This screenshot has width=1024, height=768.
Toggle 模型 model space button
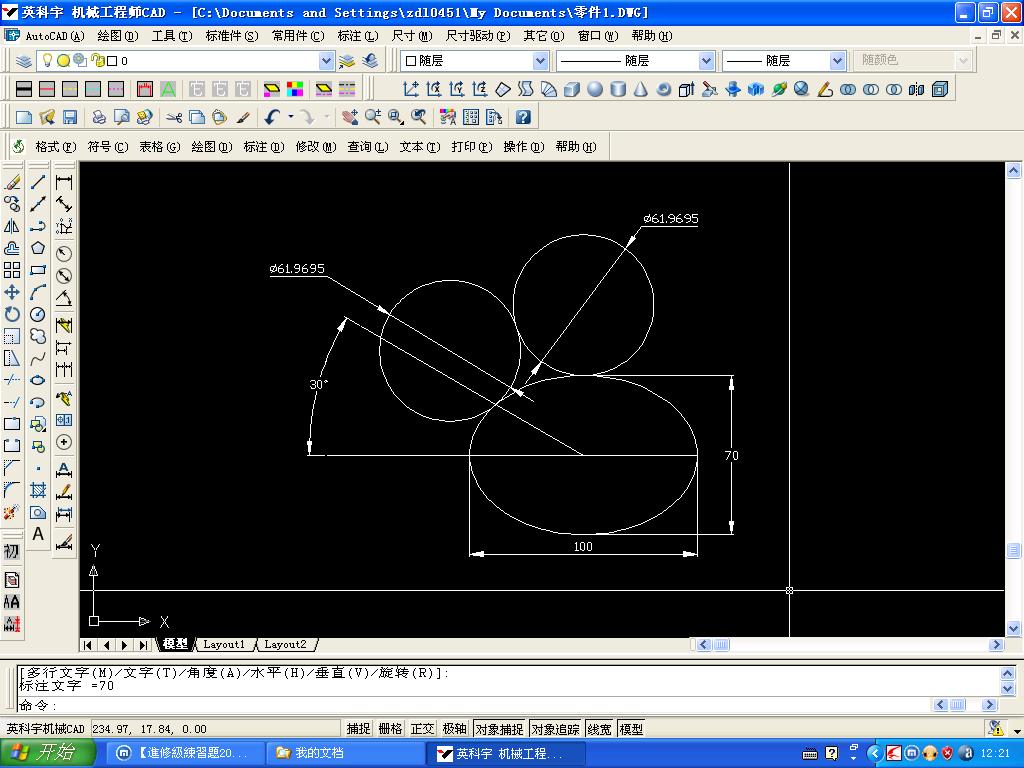coord(631,729)
